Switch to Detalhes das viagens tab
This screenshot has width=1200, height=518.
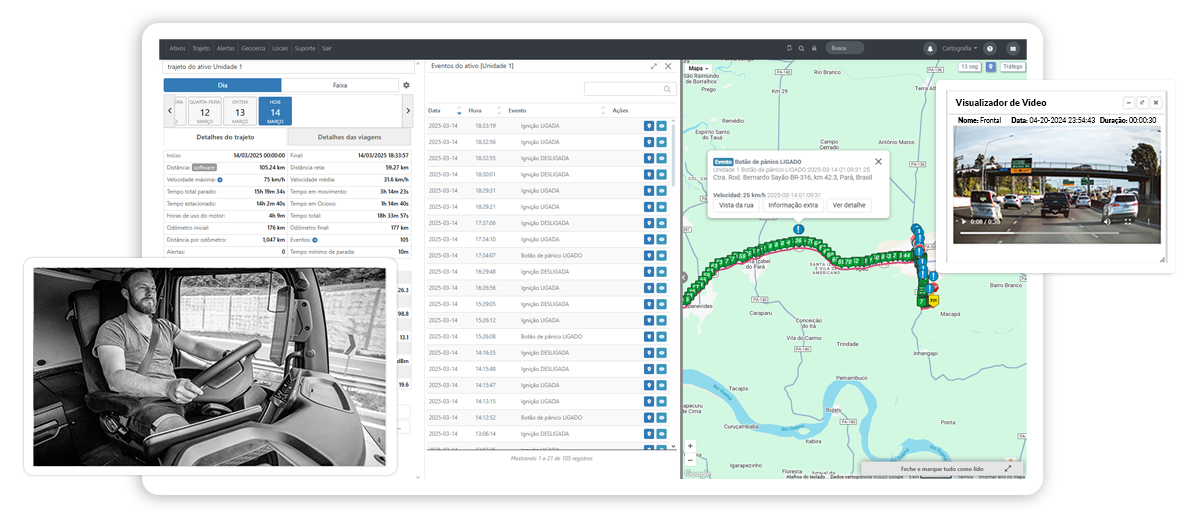(348, 137)
